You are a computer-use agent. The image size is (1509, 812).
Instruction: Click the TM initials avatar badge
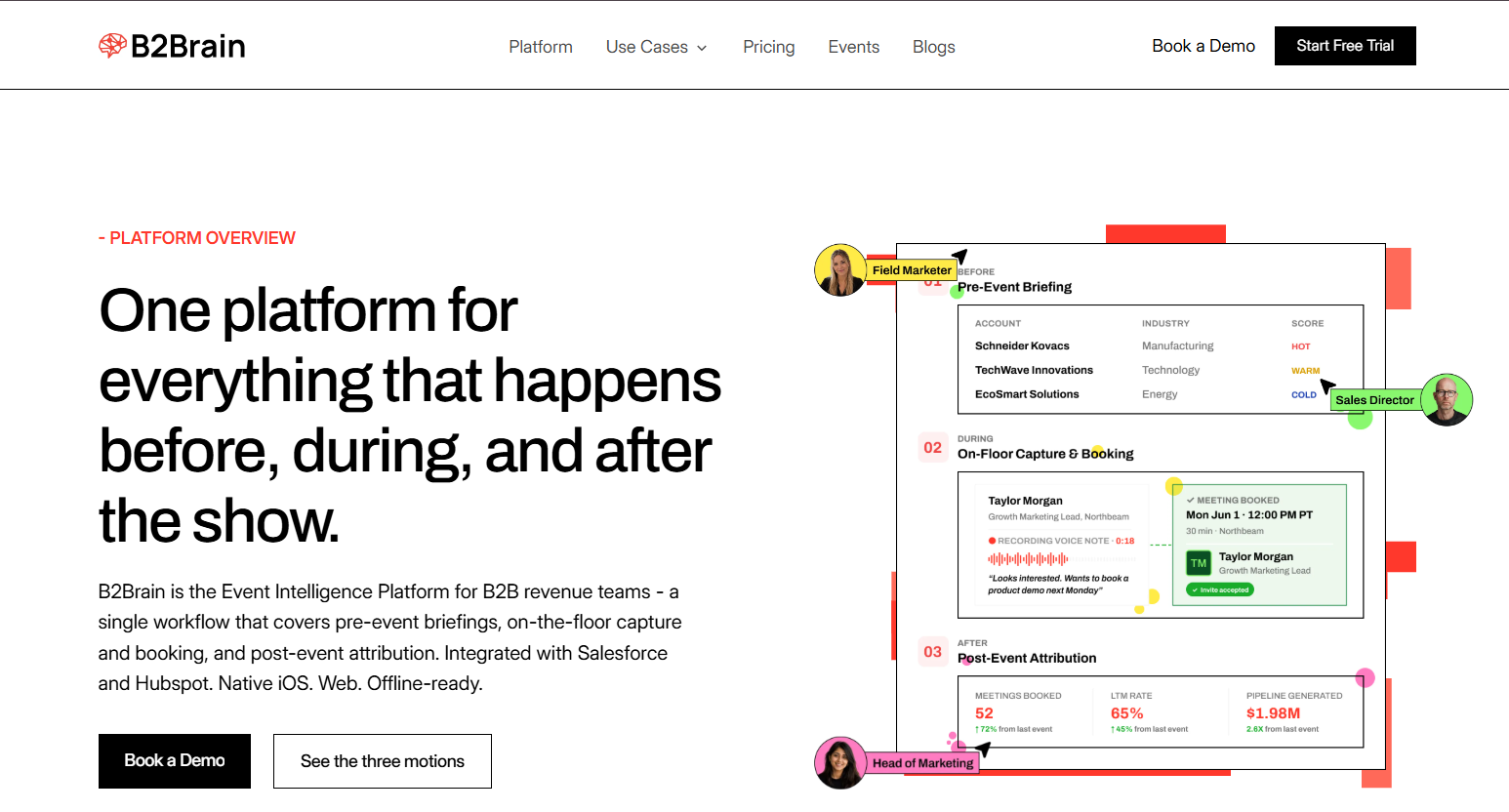pos(1199,563)
